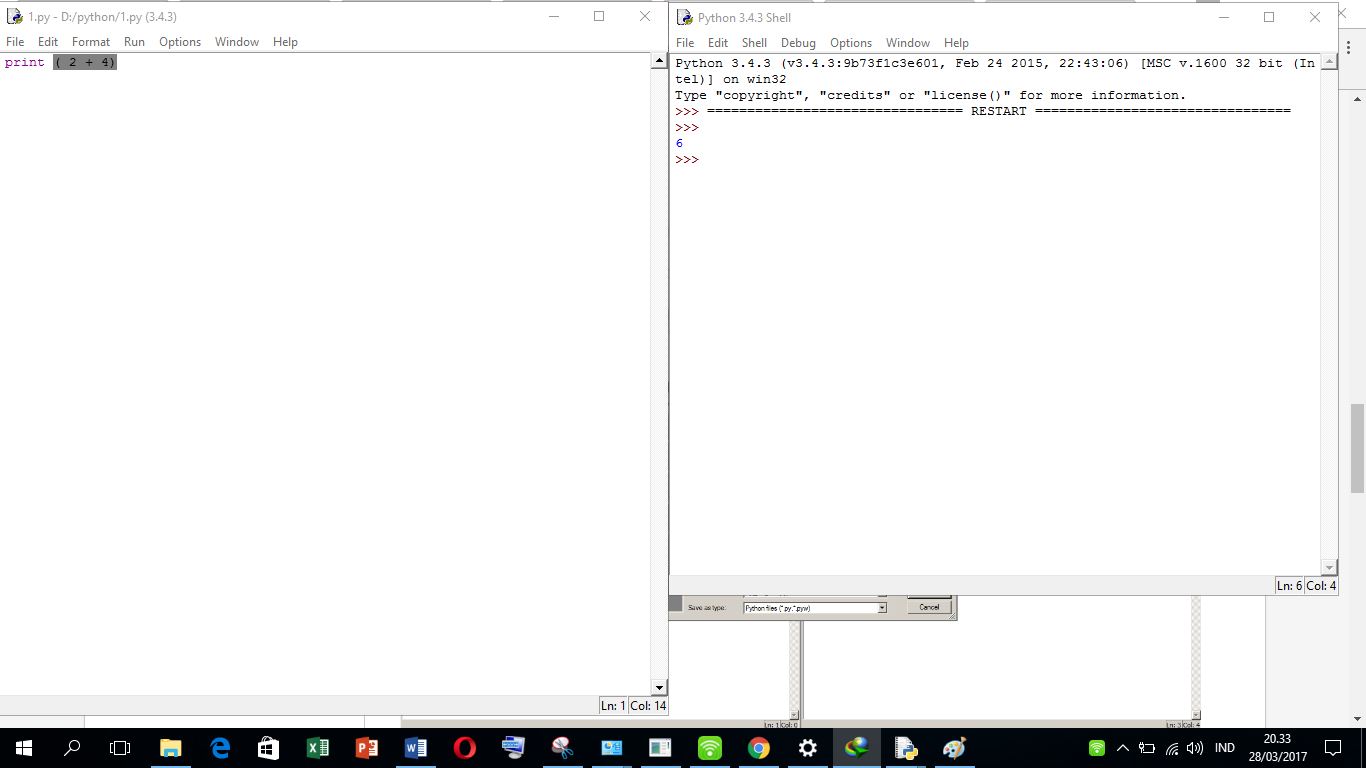This screenshot has height=768, width=1366.
Task: Open PowerPoint from taskbar
Action: point(367,748)
